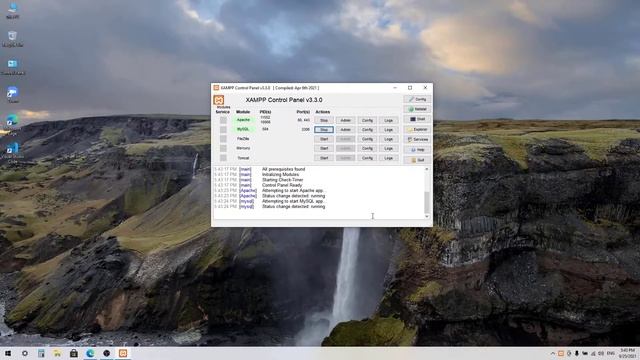Open the Tomcat module Config menu
The image size is (640, 360).
pos(367,158)
